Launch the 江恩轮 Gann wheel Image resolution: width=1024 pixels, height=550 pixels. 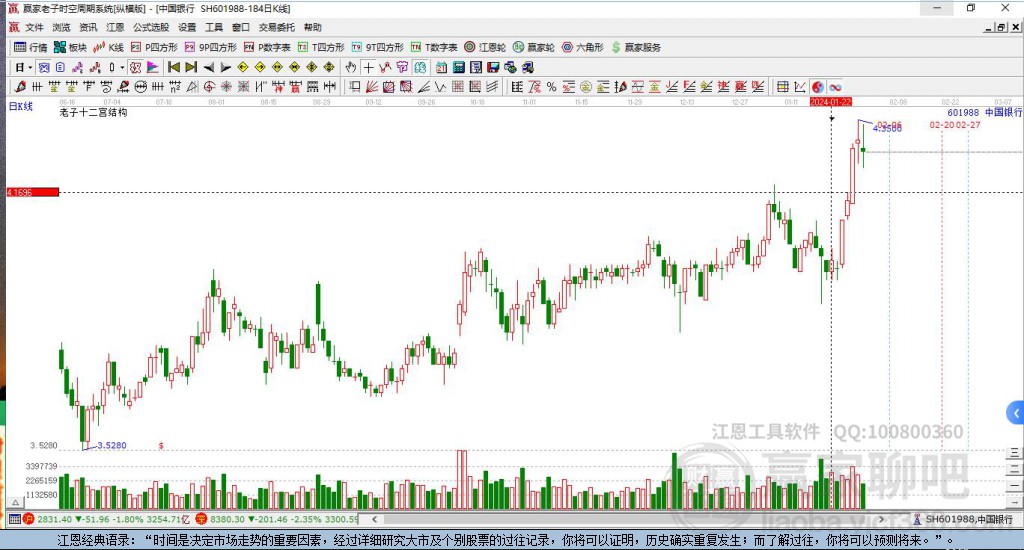[485, 47]
